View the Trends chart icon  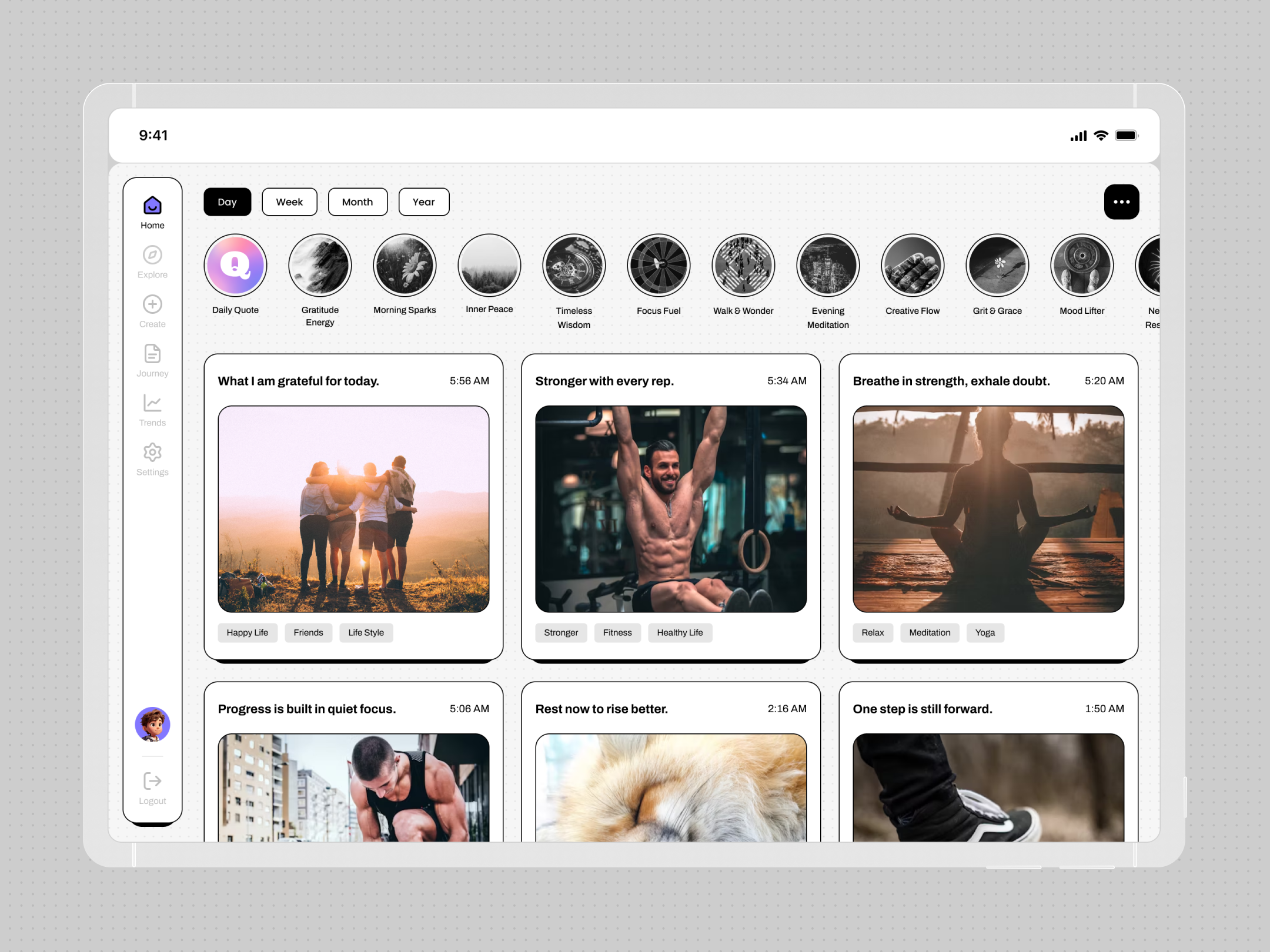pyautogui.click(x=152, y=404)
